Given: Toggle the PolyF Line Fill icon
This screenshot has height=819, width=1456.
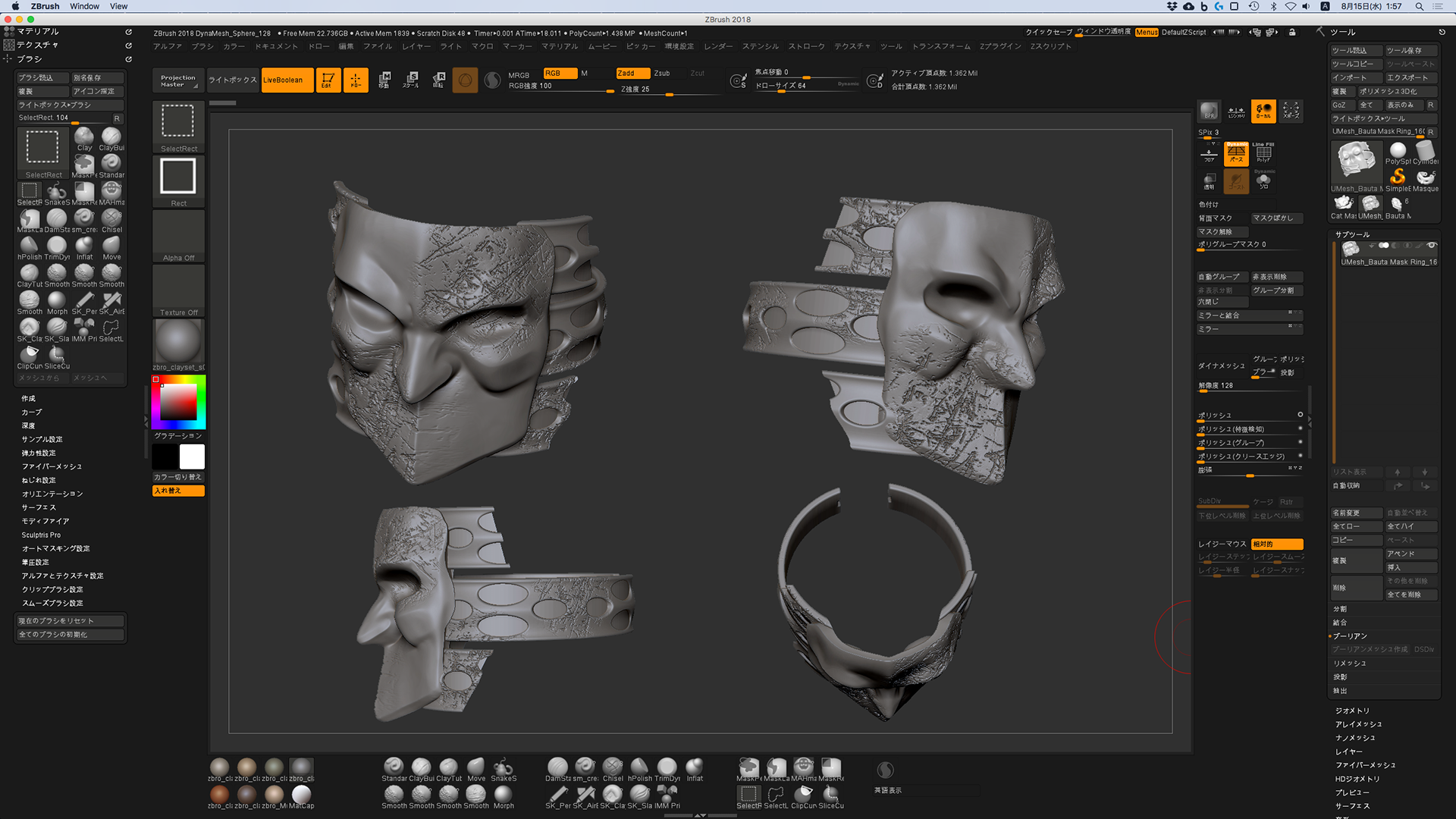Looking at the screenshot, I should coord(1263,152).
